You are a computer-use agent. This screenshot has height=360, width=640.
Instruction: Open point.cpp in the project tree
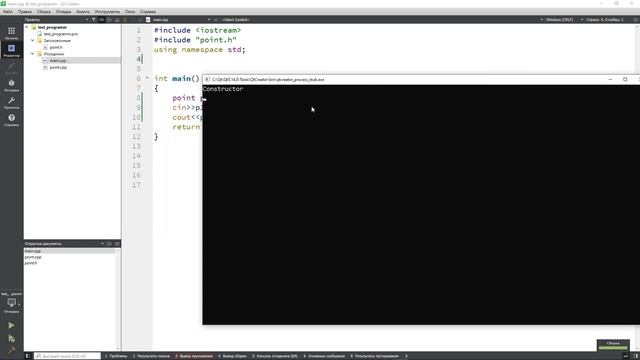click(x=58, y=67)
